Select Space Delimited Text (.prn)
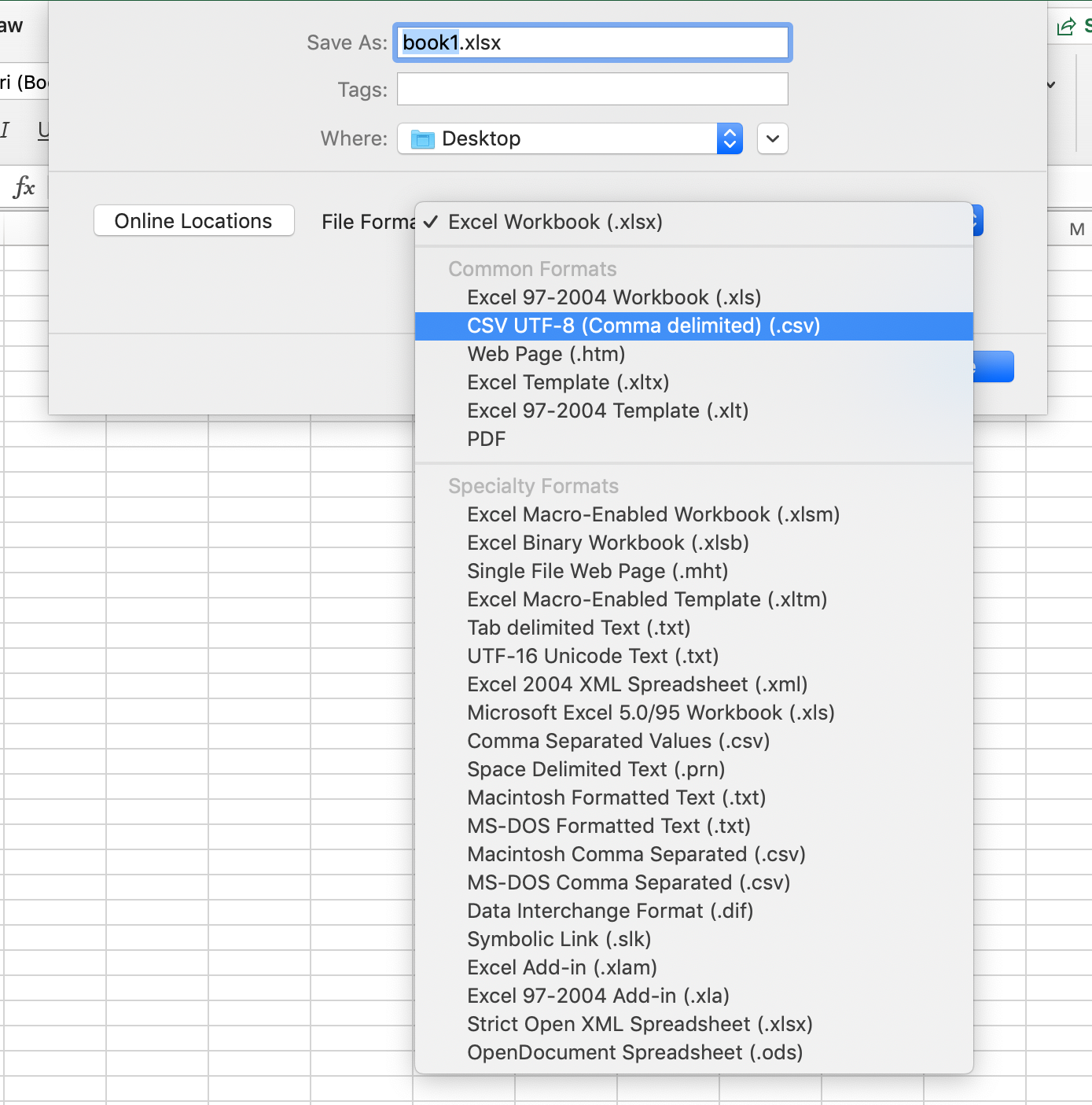Screen dimensions: 1092x1105 (x=693, y=769)
